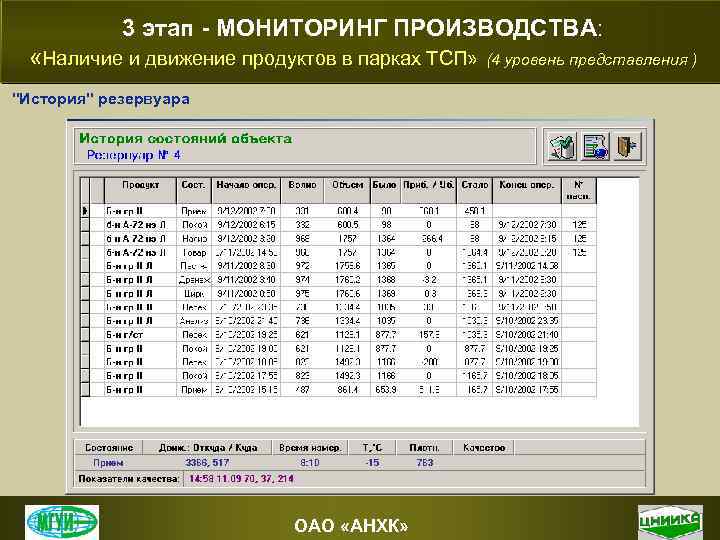Viewport: 720px width, 540px height.
Task: Click the value 653.9 in Было column
Action: 386,390
